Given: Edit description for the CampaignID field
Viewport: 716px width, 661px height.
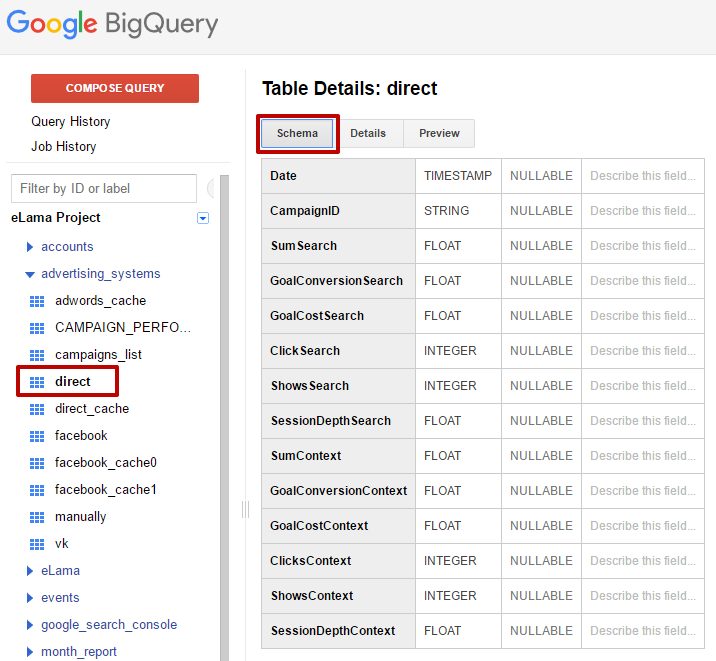Looking at the screenshot, I should [642, 211].
